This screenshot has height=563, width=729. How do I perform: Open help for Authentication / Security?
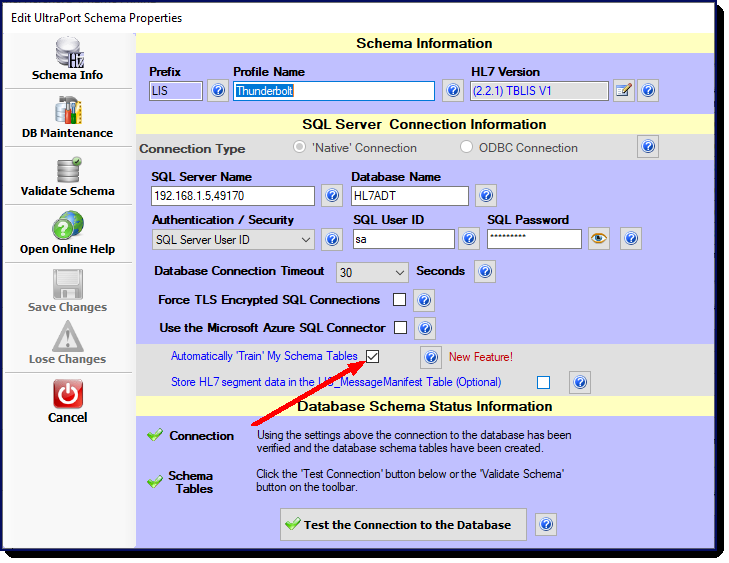point(331,239)
